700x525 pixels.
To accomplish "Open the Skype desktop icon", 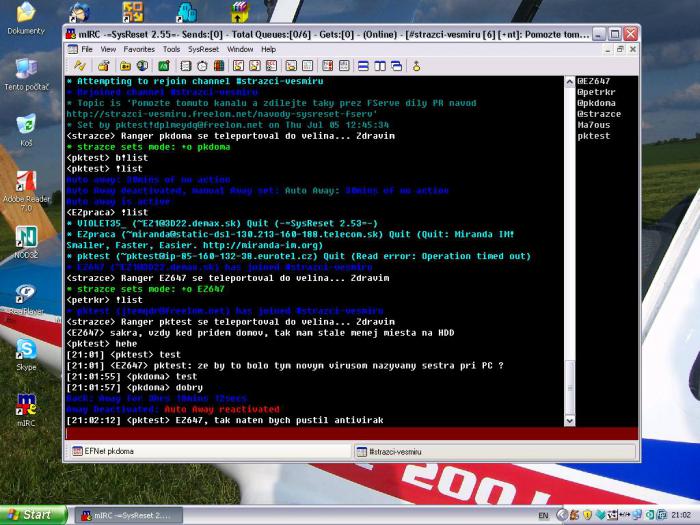I will click(x=26, y=354).
